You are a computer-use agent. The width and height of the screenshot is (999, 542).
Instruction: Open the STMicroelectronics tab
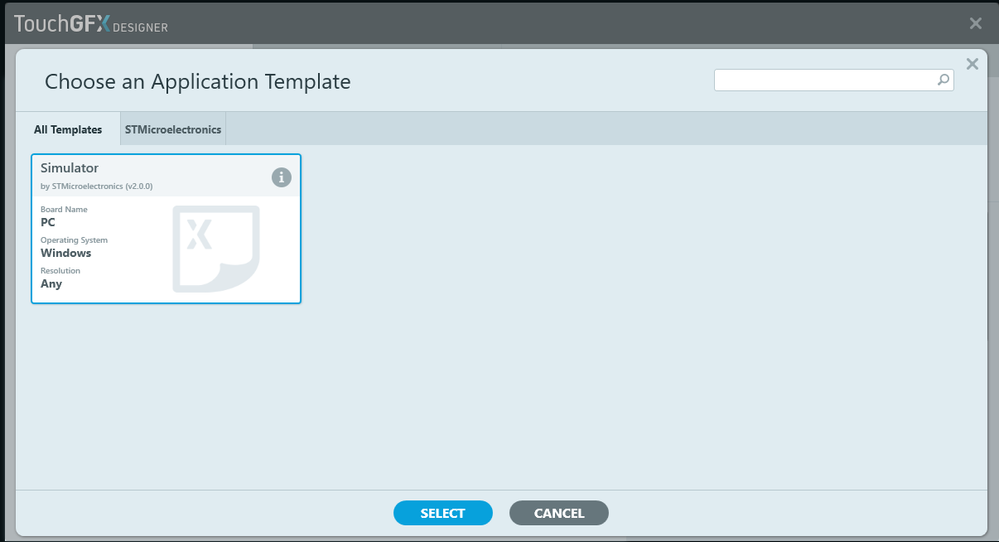(173, 129)
